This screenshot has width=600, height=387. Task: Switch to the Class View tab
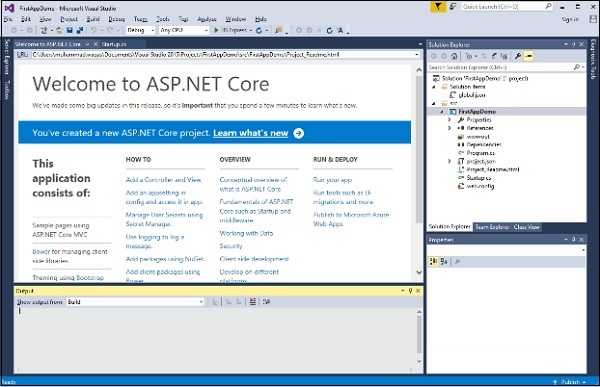point(526,227)
